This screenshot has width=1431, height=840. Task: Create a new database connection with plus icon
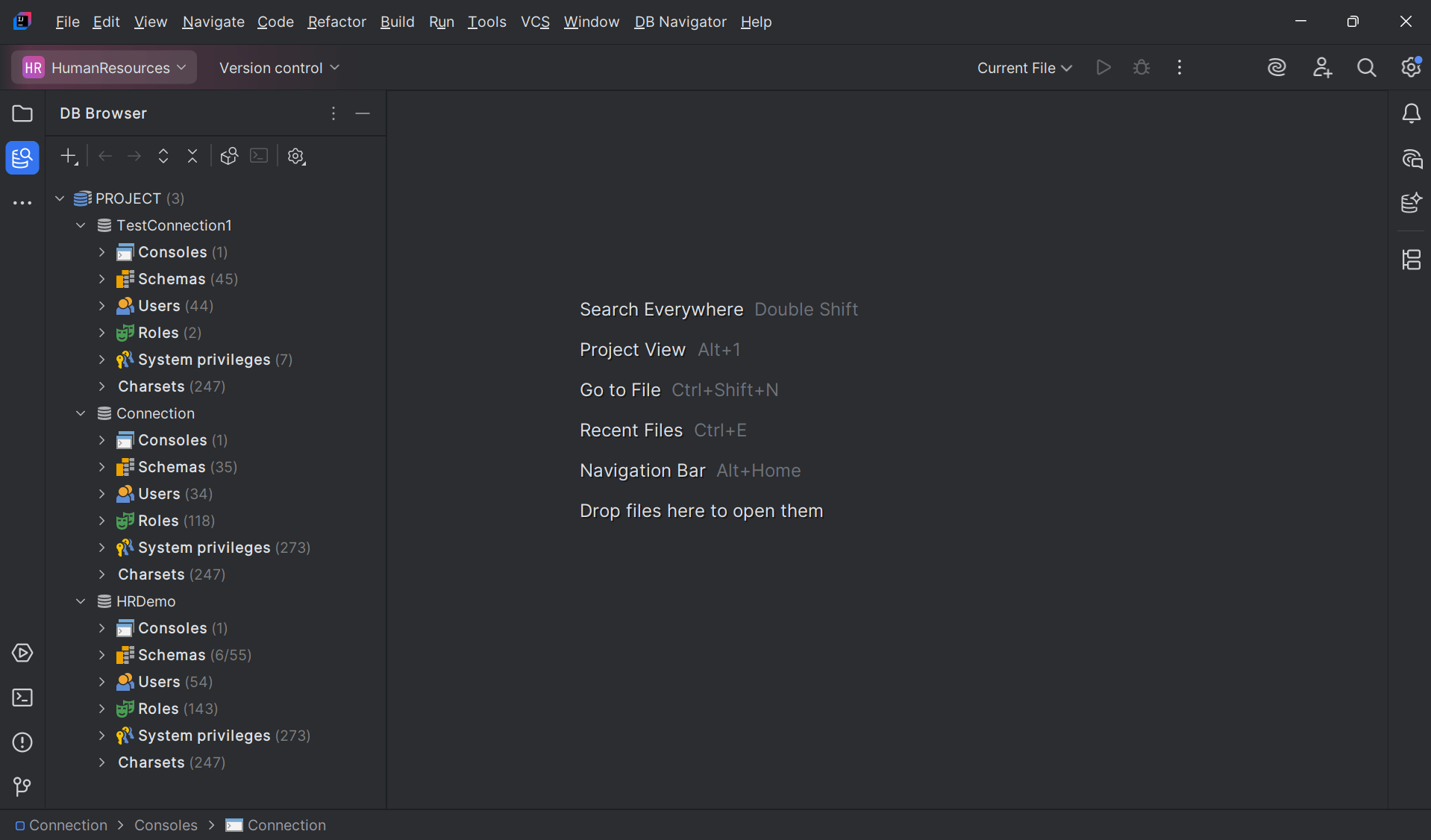[68, 156]
